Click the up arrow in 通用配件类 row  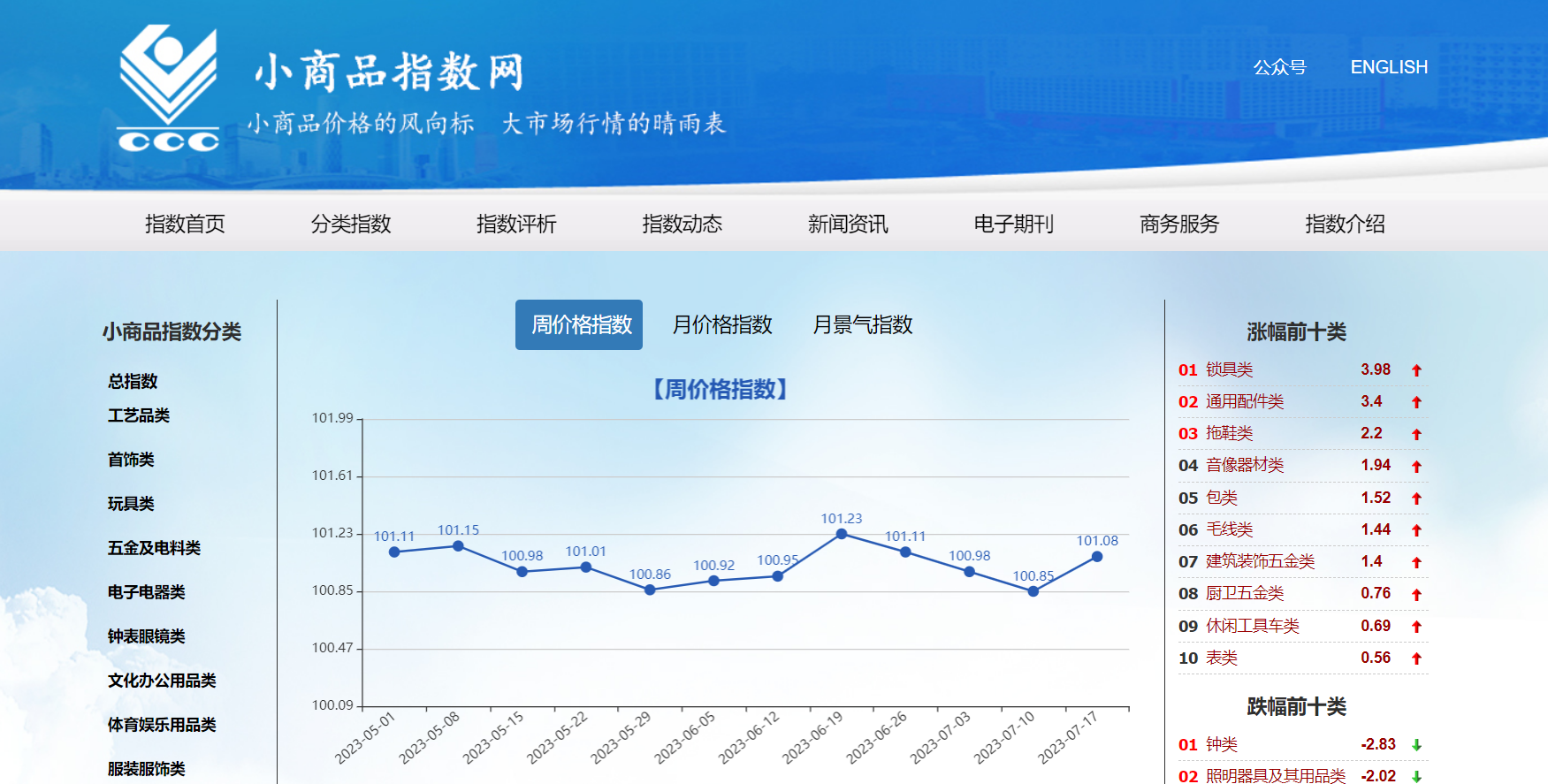tap(1416, 402)
